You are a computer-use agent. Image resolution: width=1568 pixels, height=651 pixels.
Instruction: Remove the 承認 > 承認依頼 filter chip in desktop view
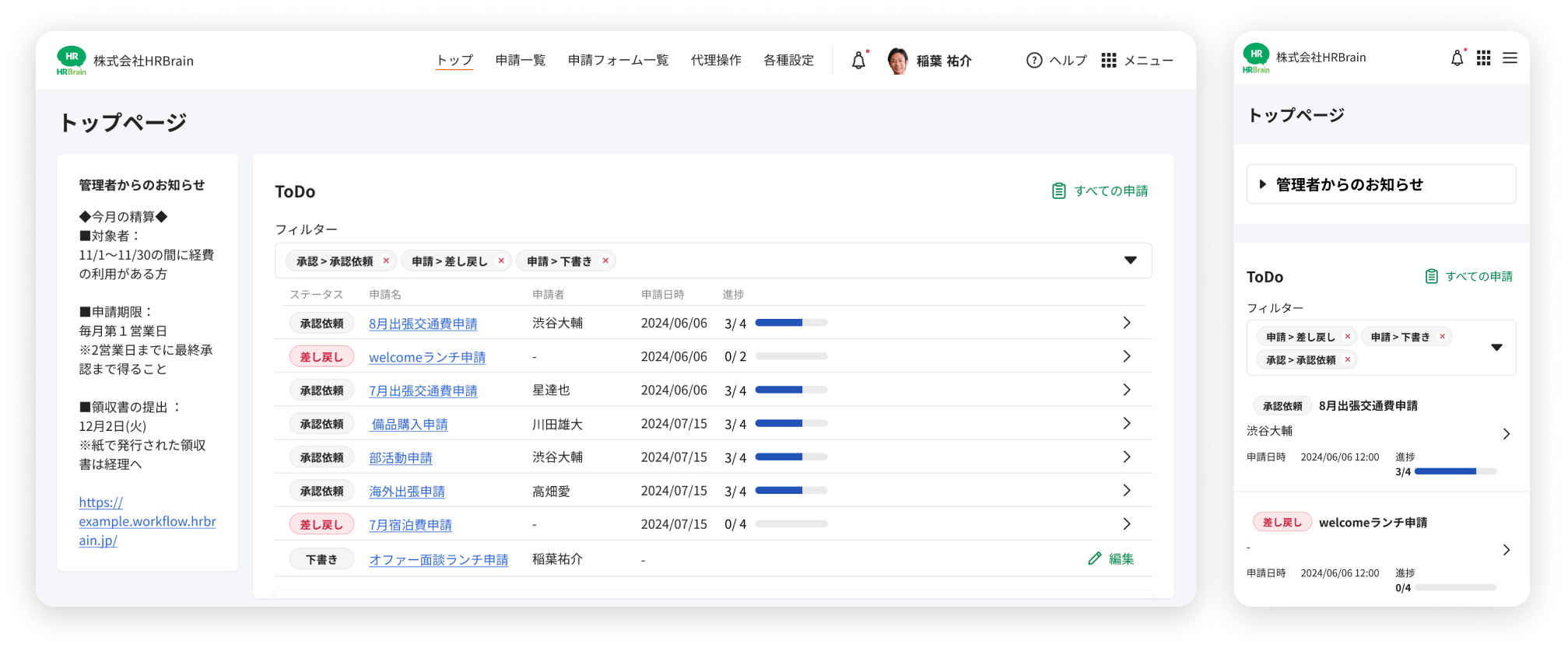(x=386, y=261)
